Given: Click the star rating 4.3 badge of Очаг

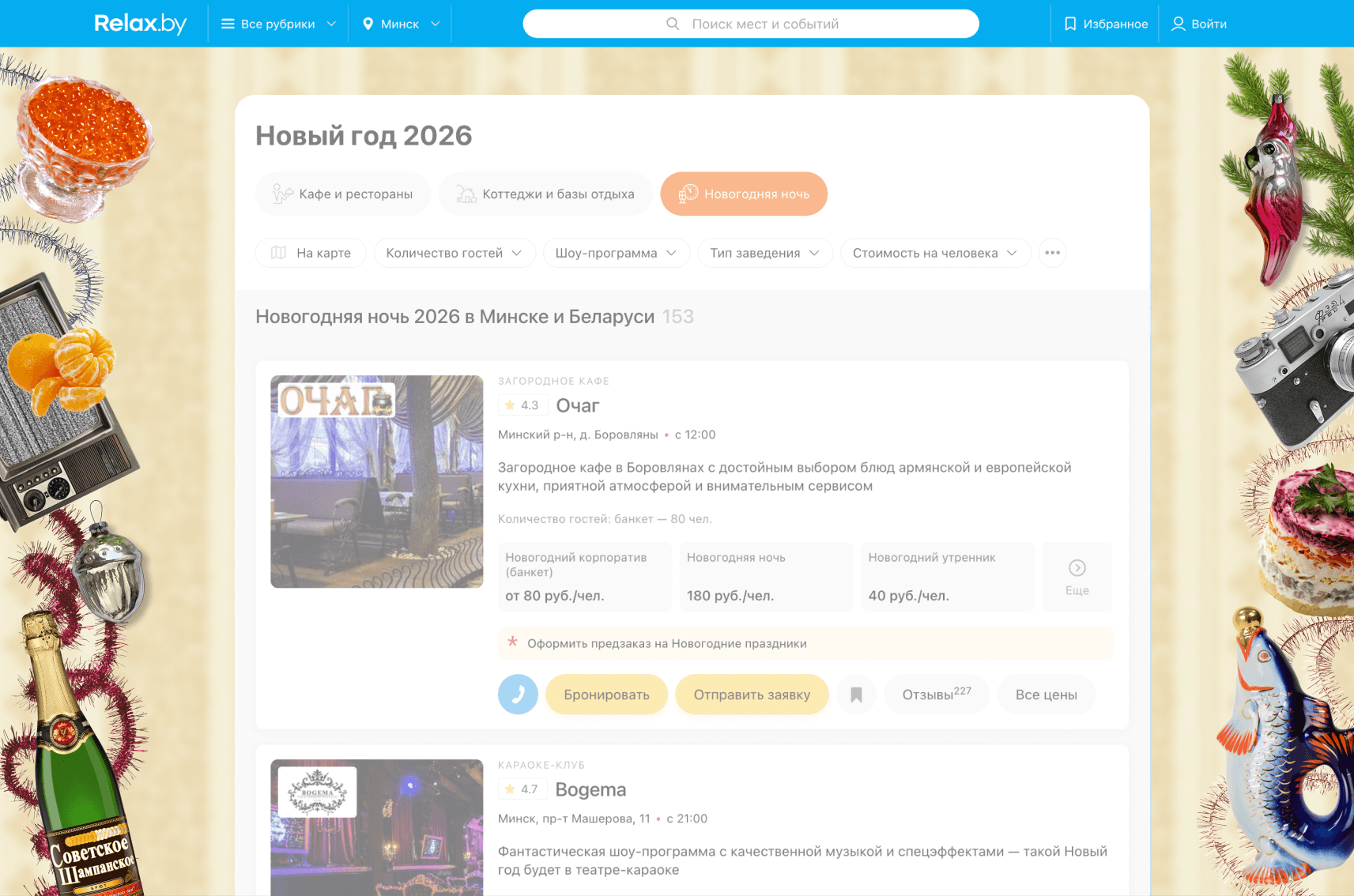Looking at the screenshot, I should [522, 405].
